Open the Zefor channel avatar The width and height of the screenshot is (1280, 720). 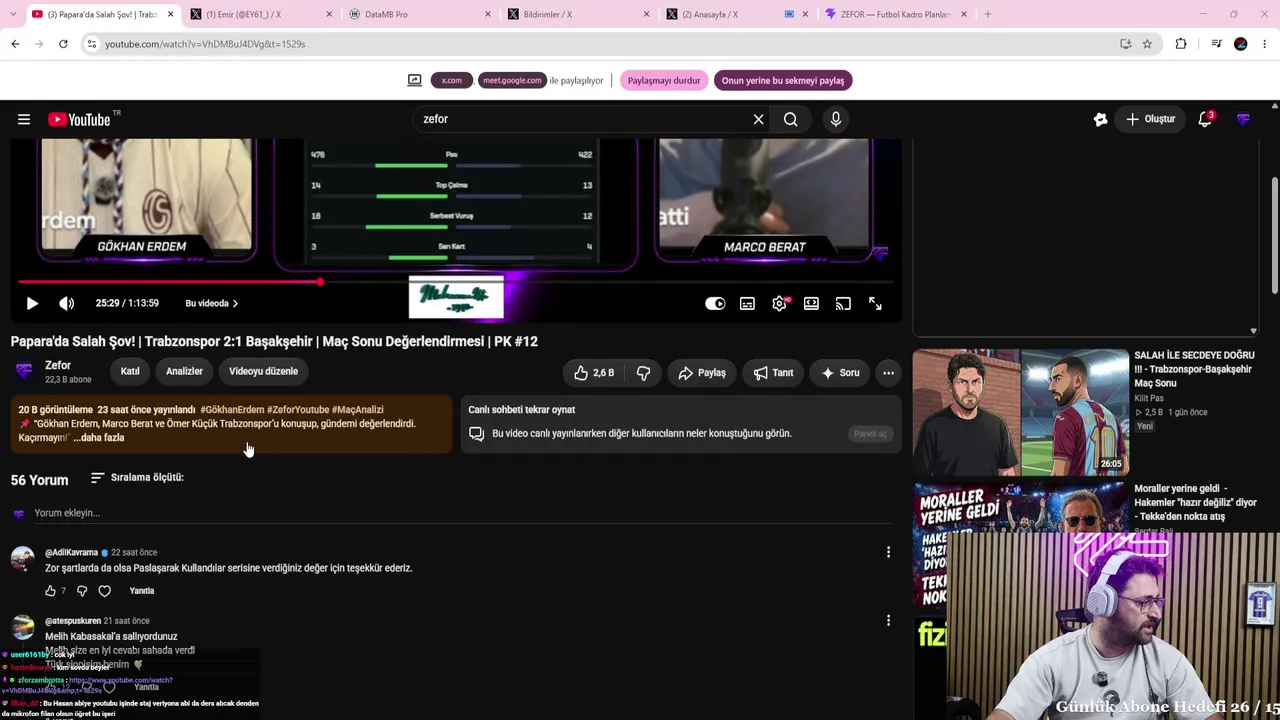[24, 371]
